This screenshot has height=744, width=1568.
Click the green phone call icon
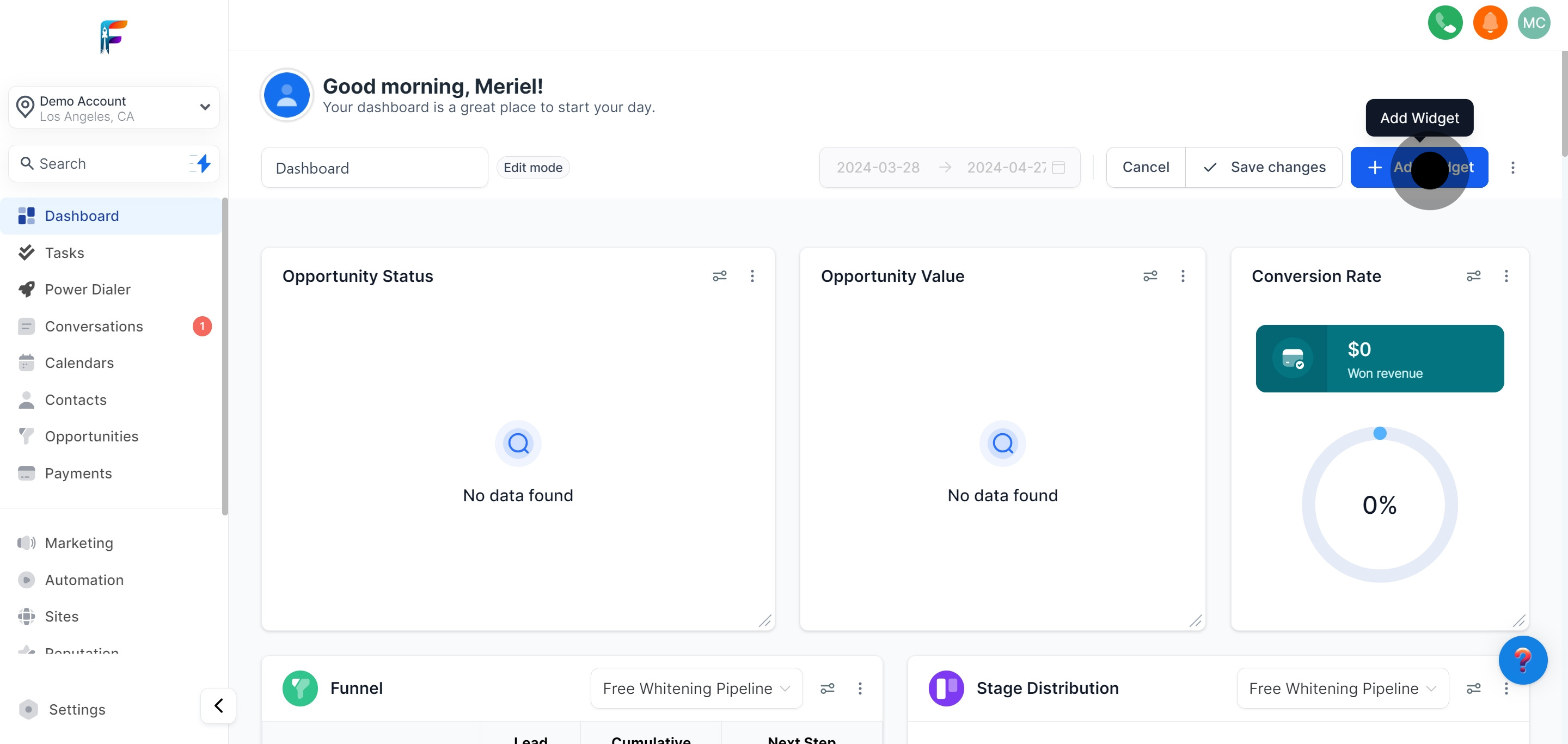pyautogui.click(x=1444, y=23)
